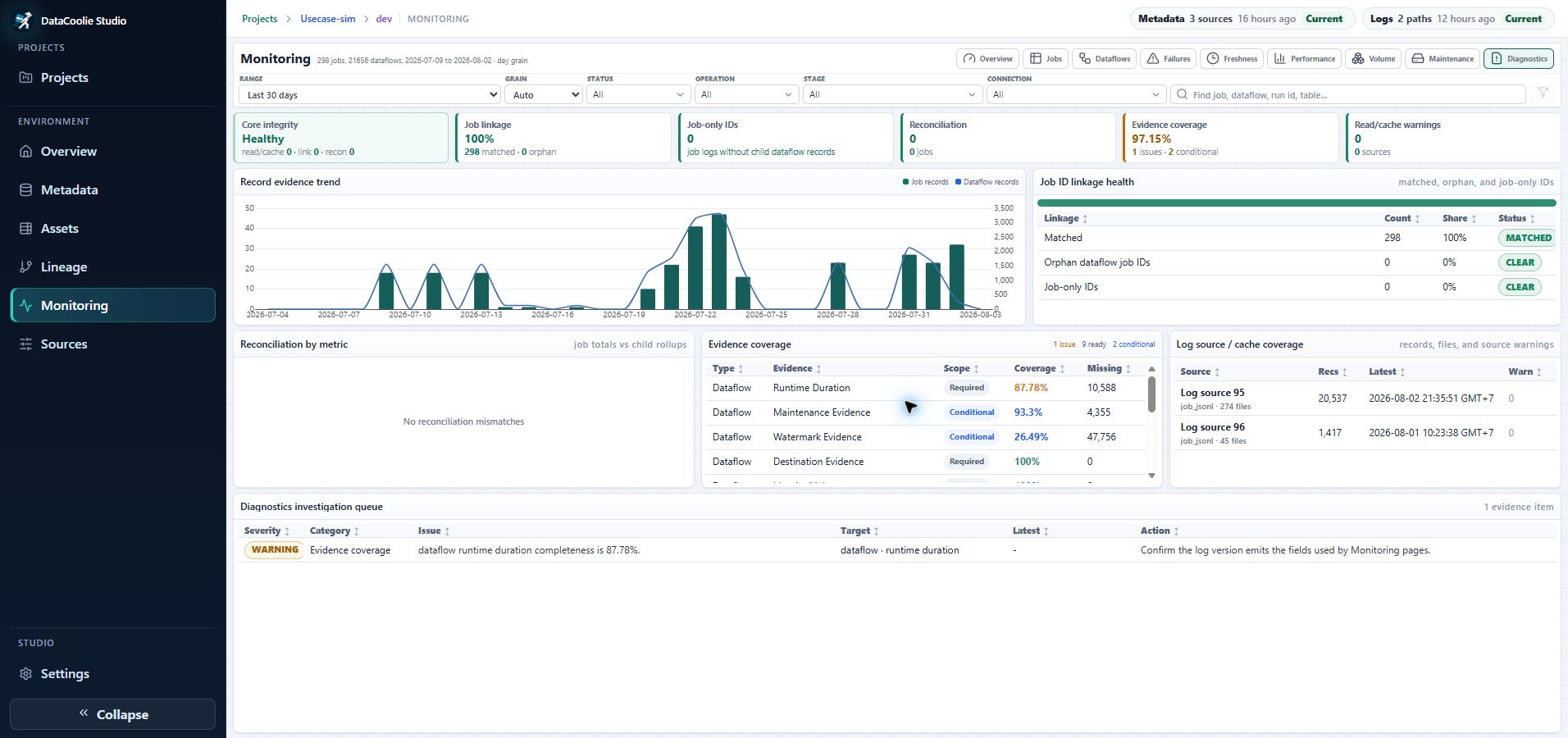1568x738 pixels.
Task: Select the Evidence coverage 97.15% card
Action: (x=1231, y=138)
